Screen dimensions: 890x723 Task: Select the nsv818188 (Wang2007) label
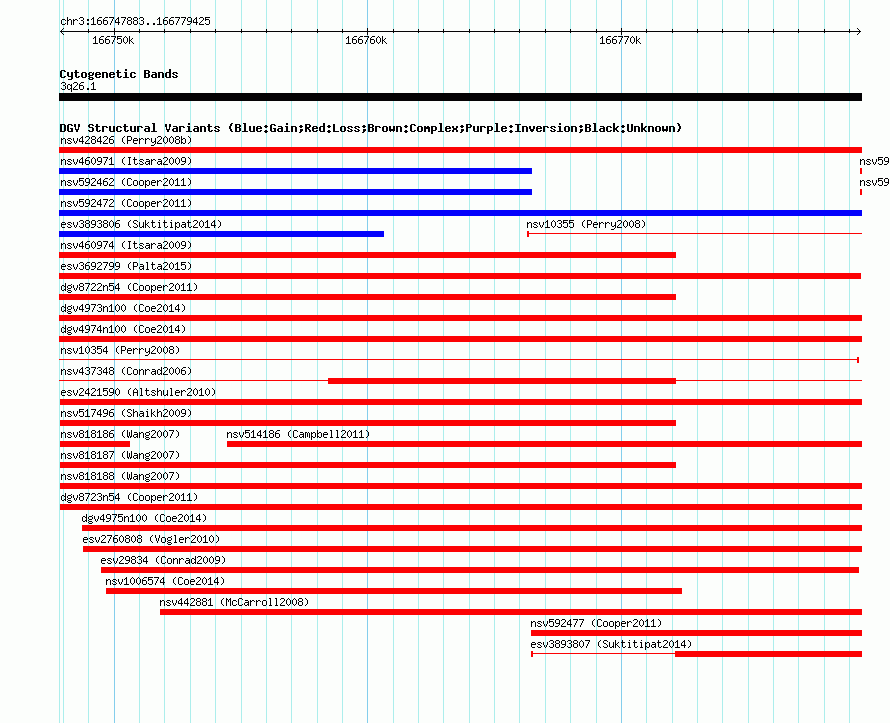[120, 476]
